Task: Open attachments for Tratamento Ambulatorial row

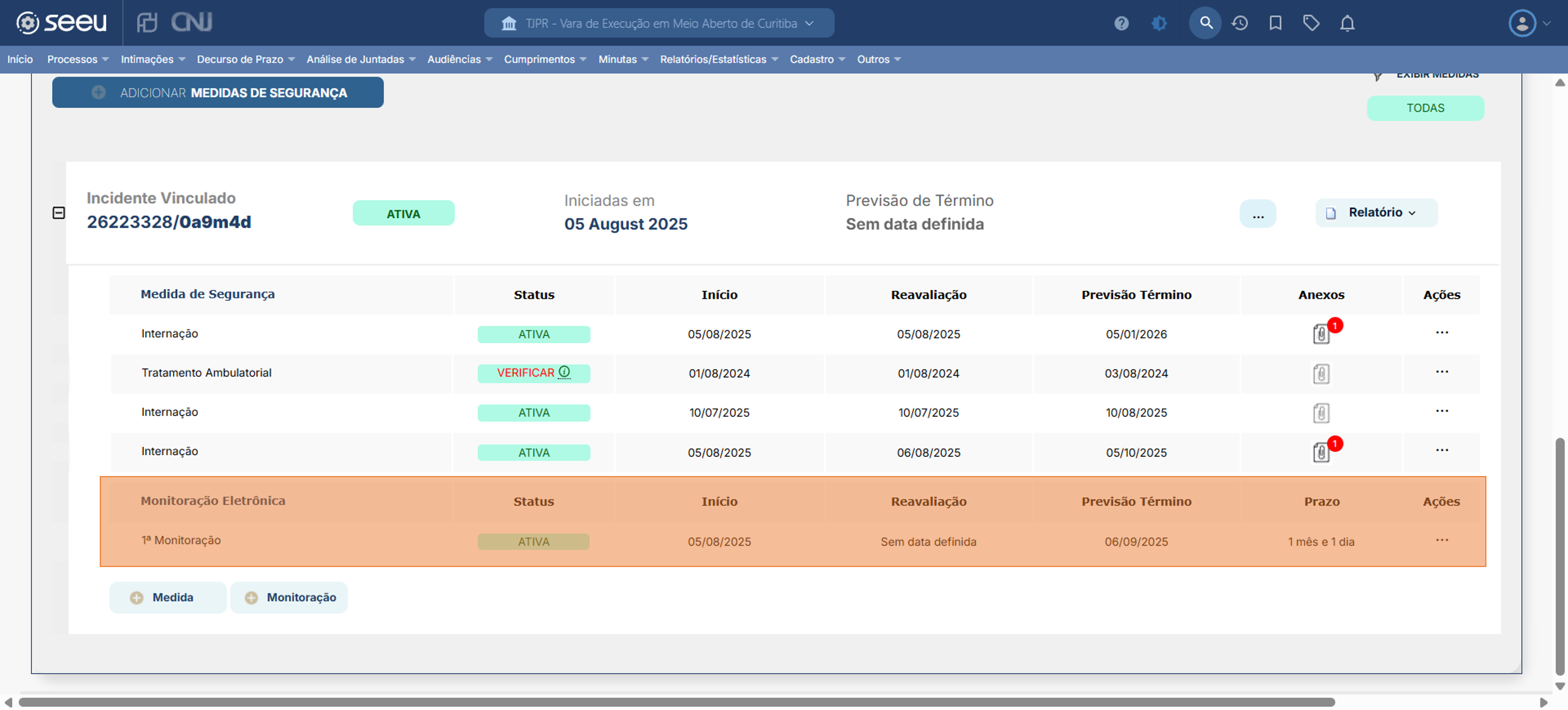Action: [x=1321, y=373]
